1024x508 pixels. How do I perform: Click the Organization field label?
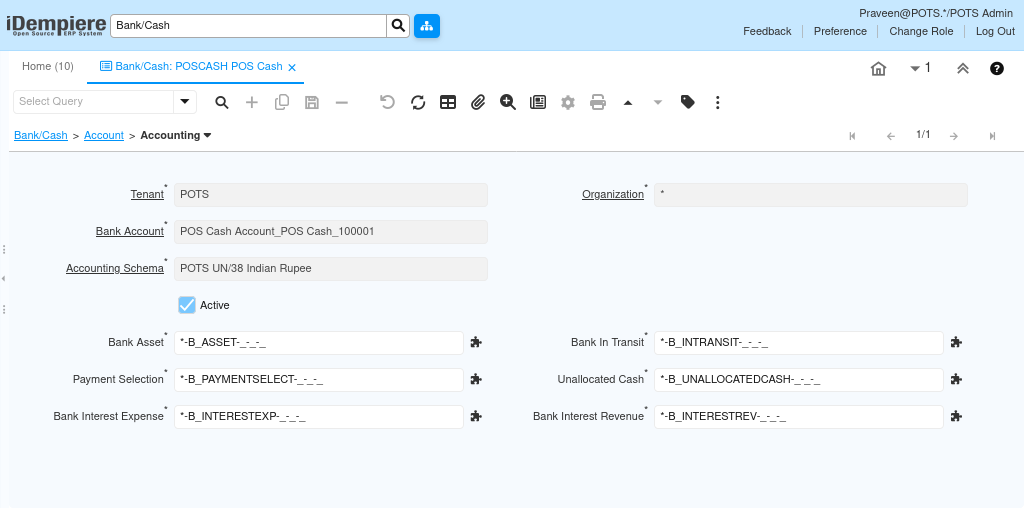(613, 195)
